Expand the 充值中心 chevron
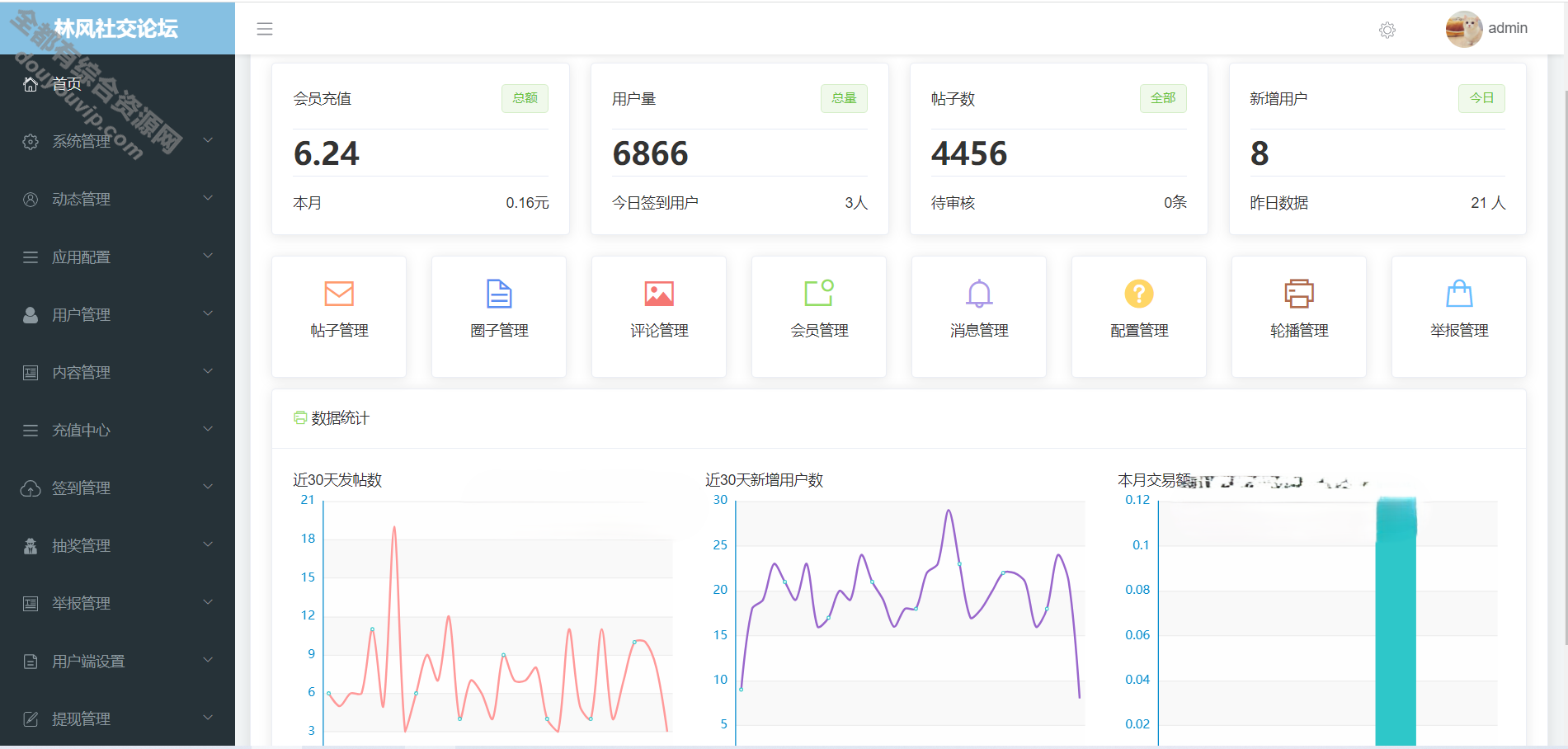Viewport: 1568px width, 749px height. tap(208, 429)
